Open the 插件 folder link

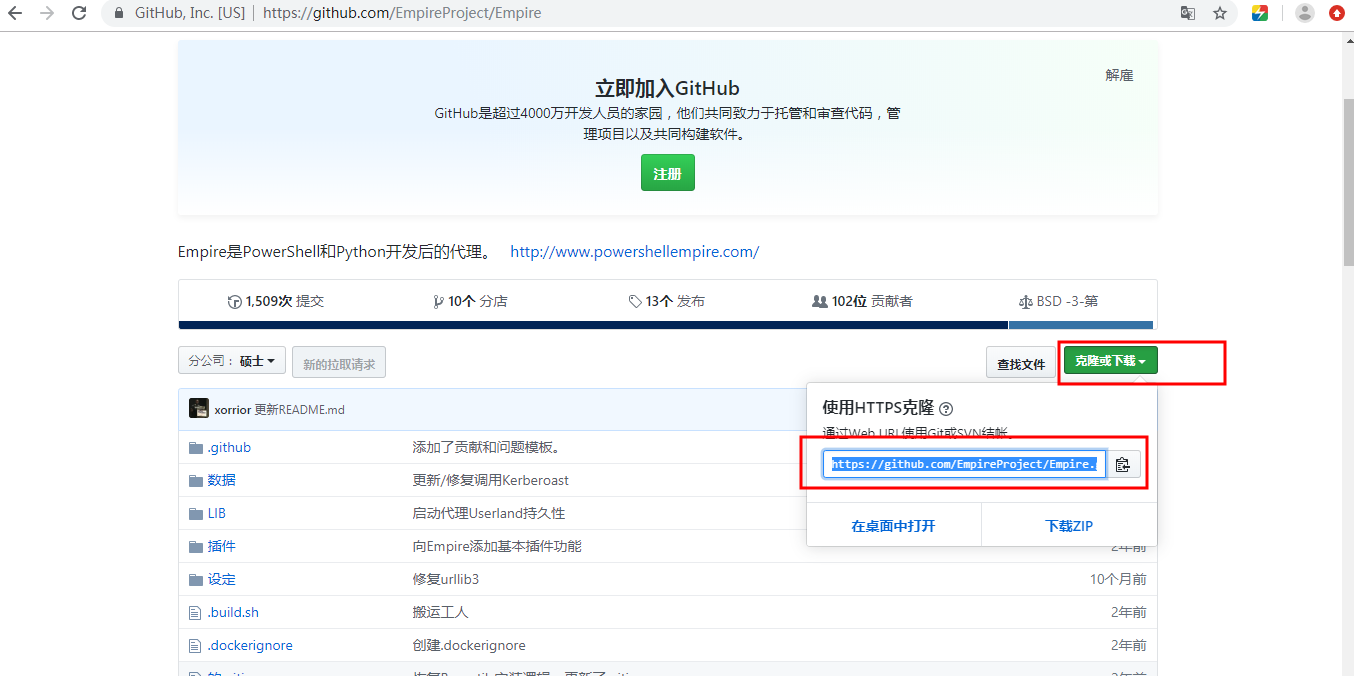pos(221,546)
